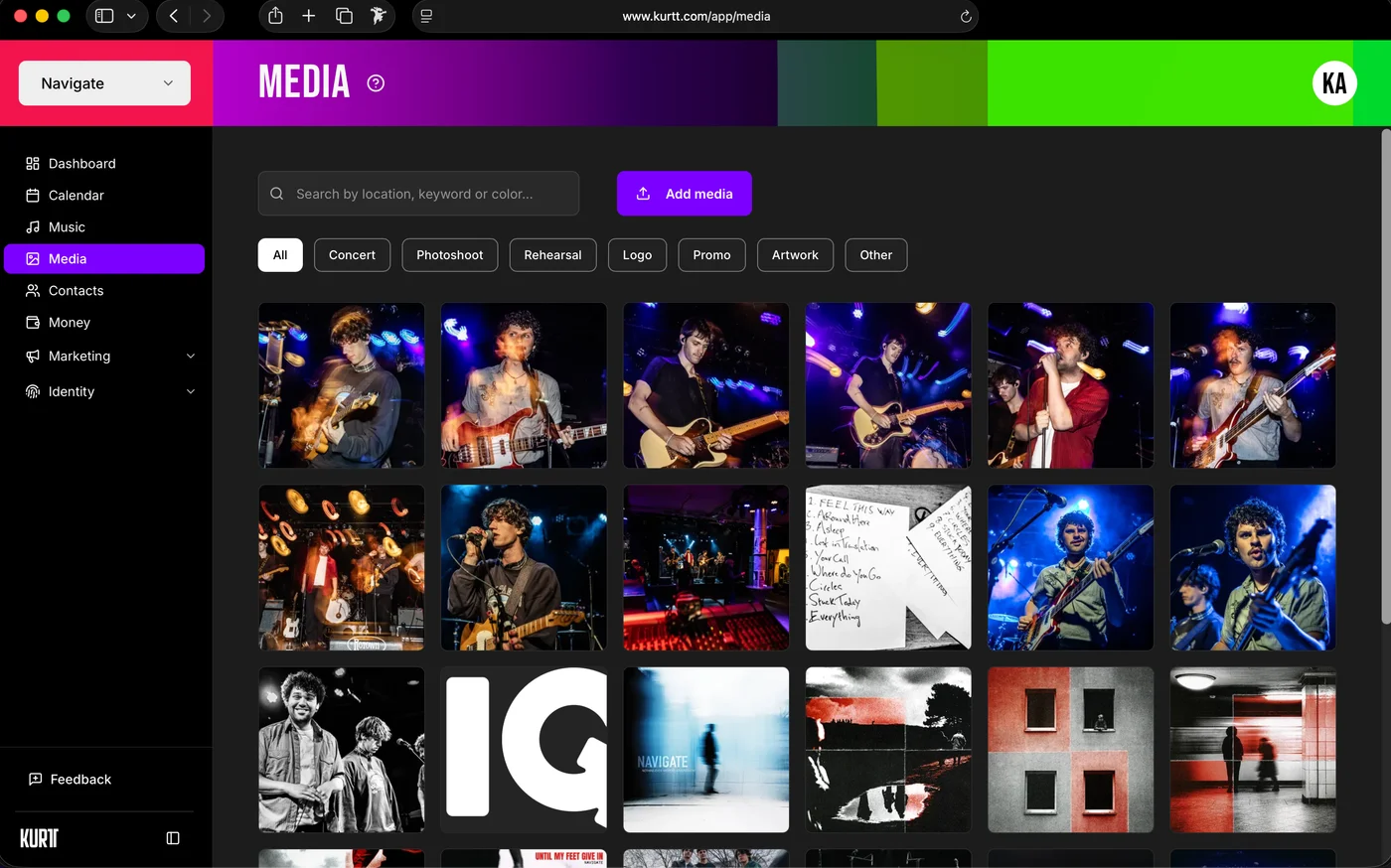This screenshot has height=868, width=1391.
Task: Click the Identity fingerprint icon
Action: coord(33,392)
